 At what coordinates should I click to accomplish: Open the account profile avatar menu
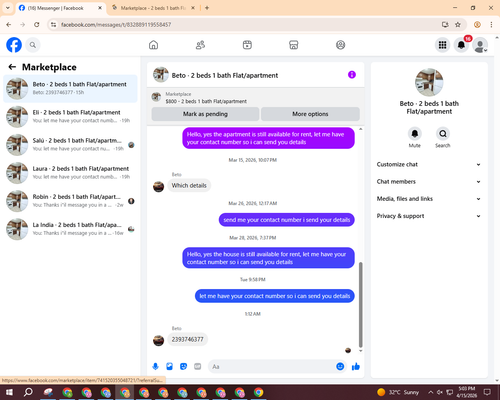coord(480,45)
